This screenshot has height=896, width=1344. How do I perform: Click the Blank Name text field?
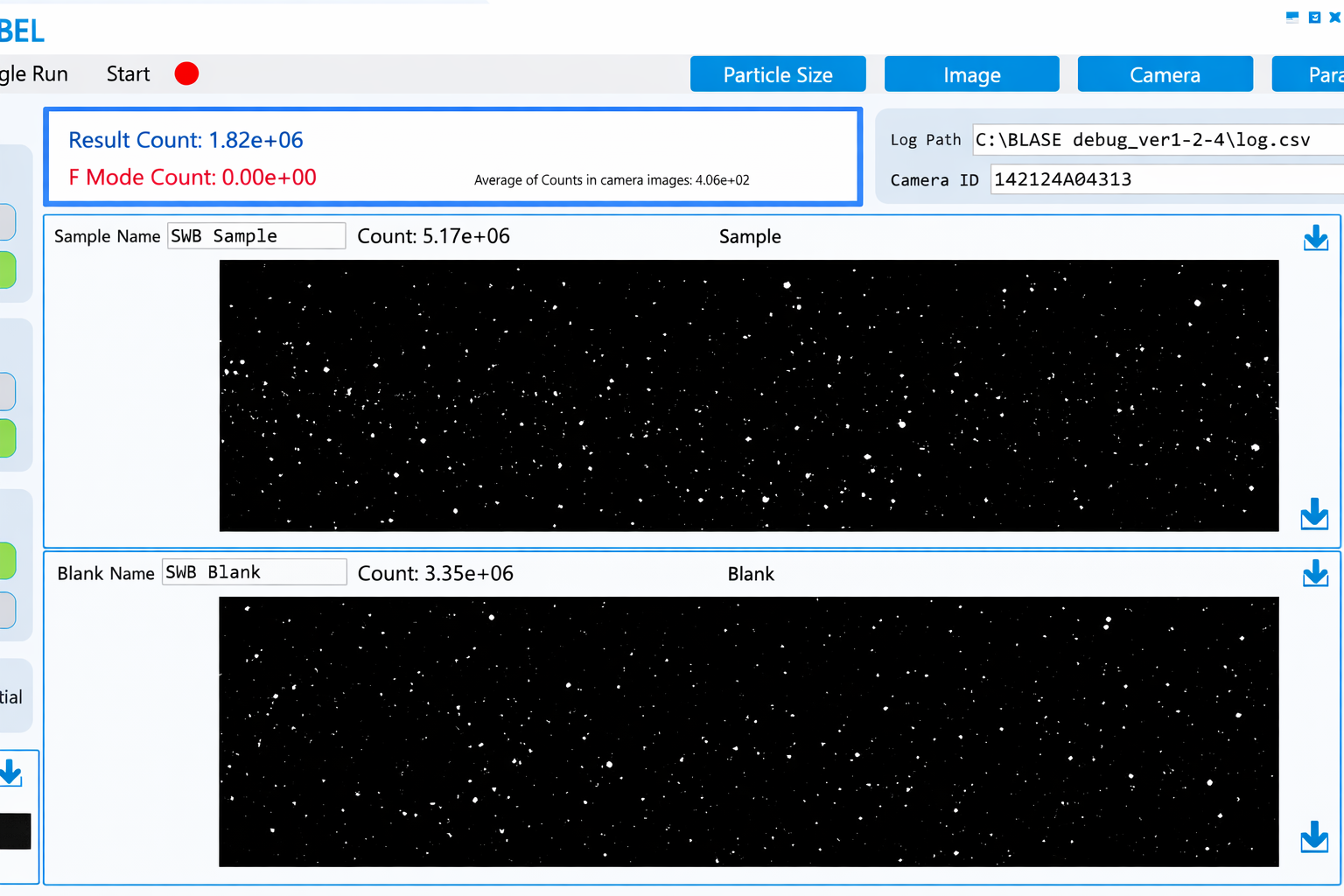pos(254,572)
